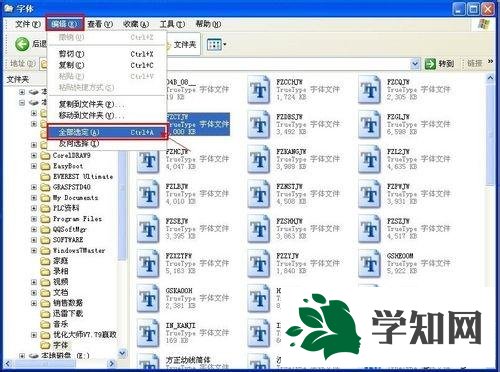Open the 工具(T) menu
This screenshot has width=500, height=372.
coord(172,24)
